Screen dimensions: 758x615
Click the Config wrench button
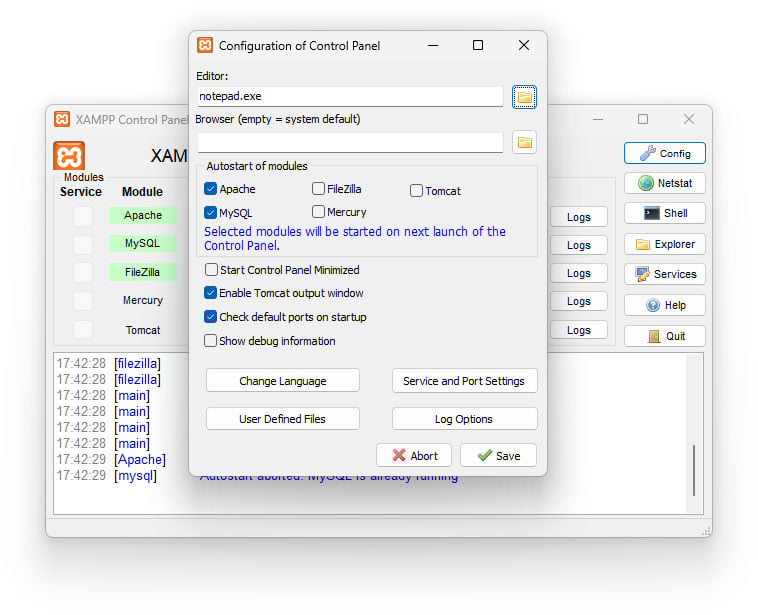(x=665, y=153)
